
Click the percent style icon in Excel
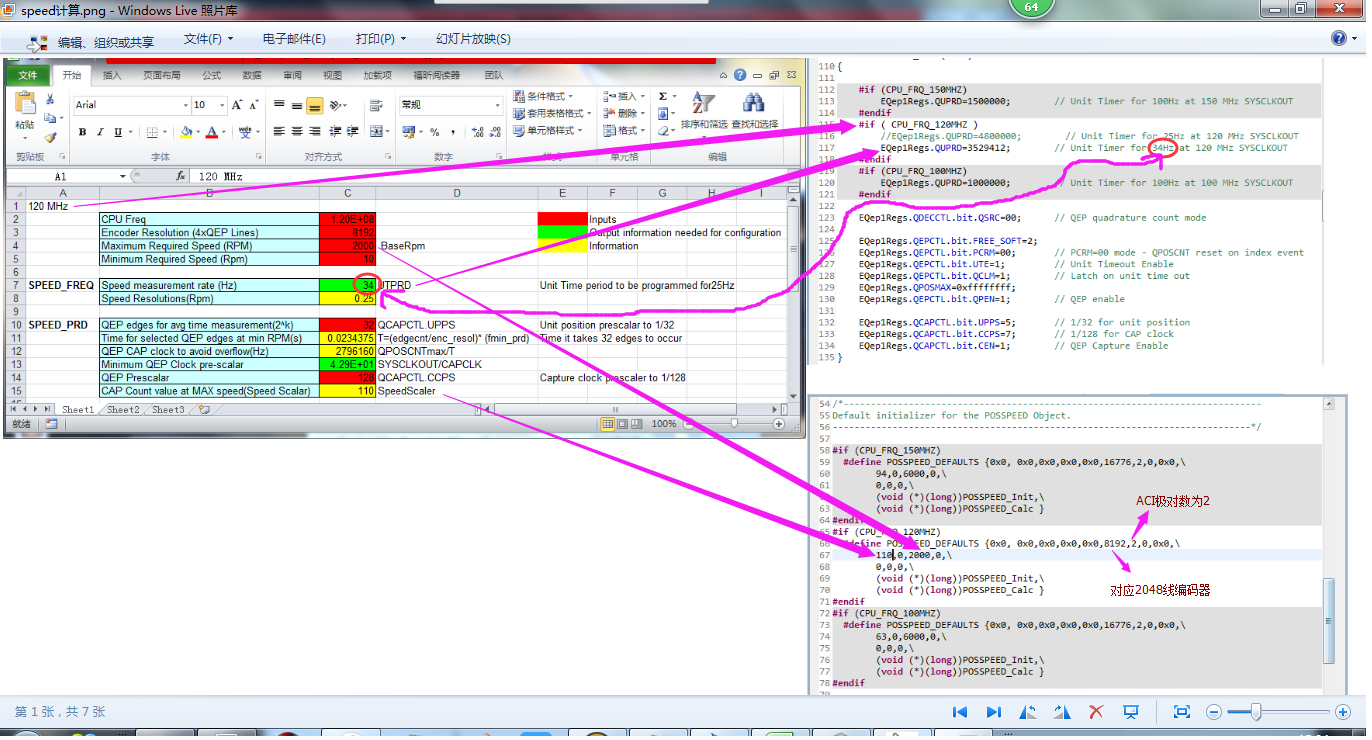coord(435,132)
